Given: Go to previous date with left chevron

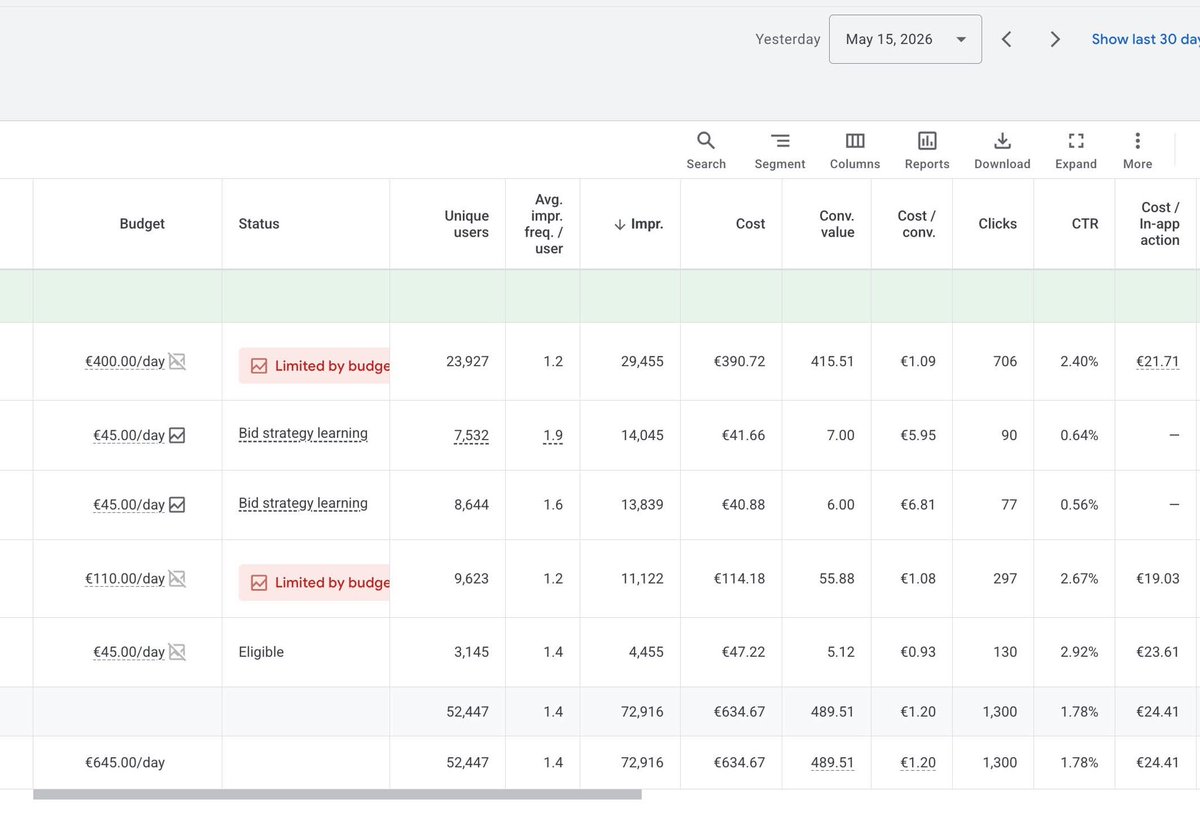Looking at the screenshot, I should tap(1007, 39).
